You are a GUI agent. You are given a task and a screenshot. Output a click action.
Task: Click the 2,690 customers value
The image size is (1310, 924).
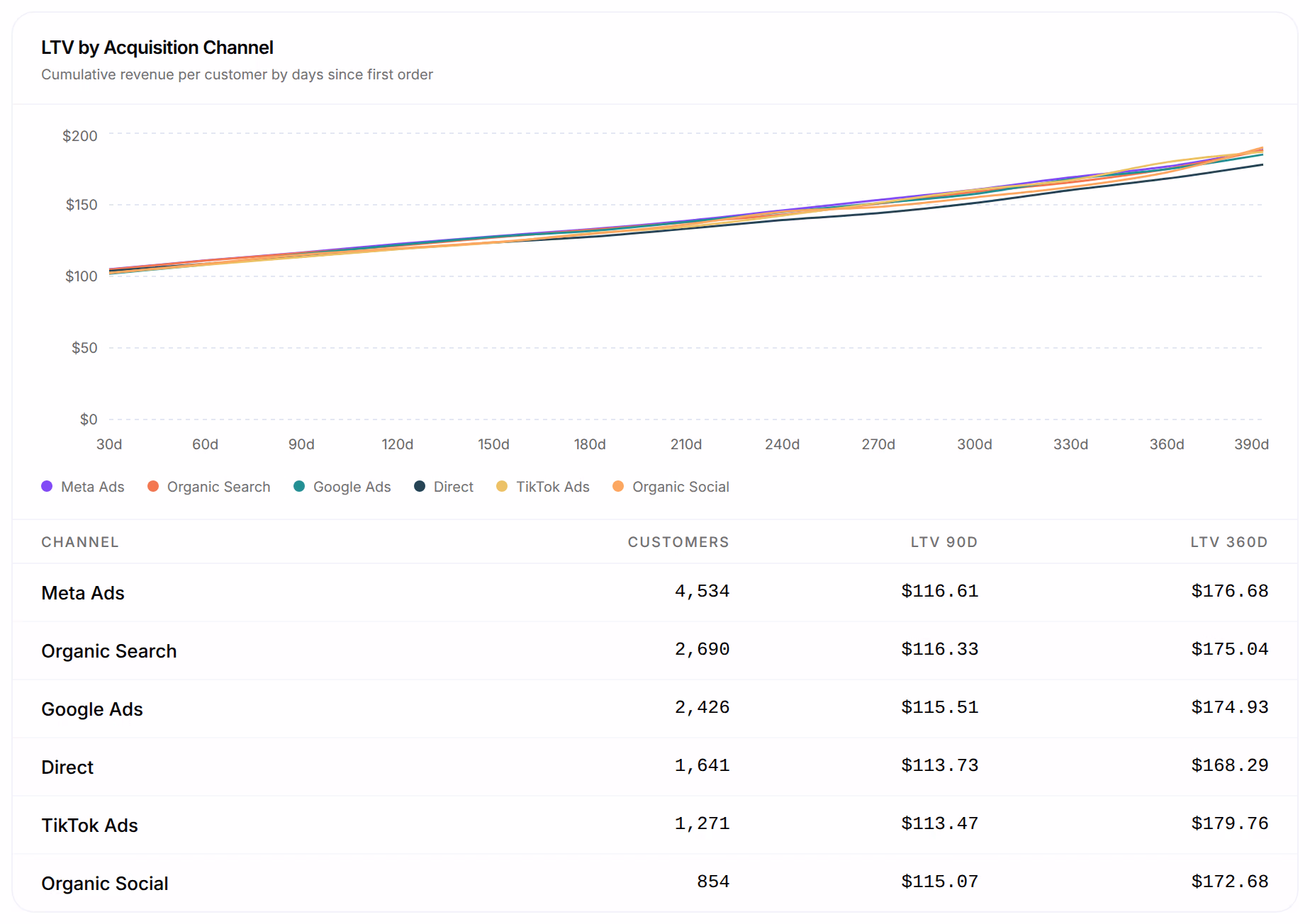pyautogui.click(x=702, y=649)
